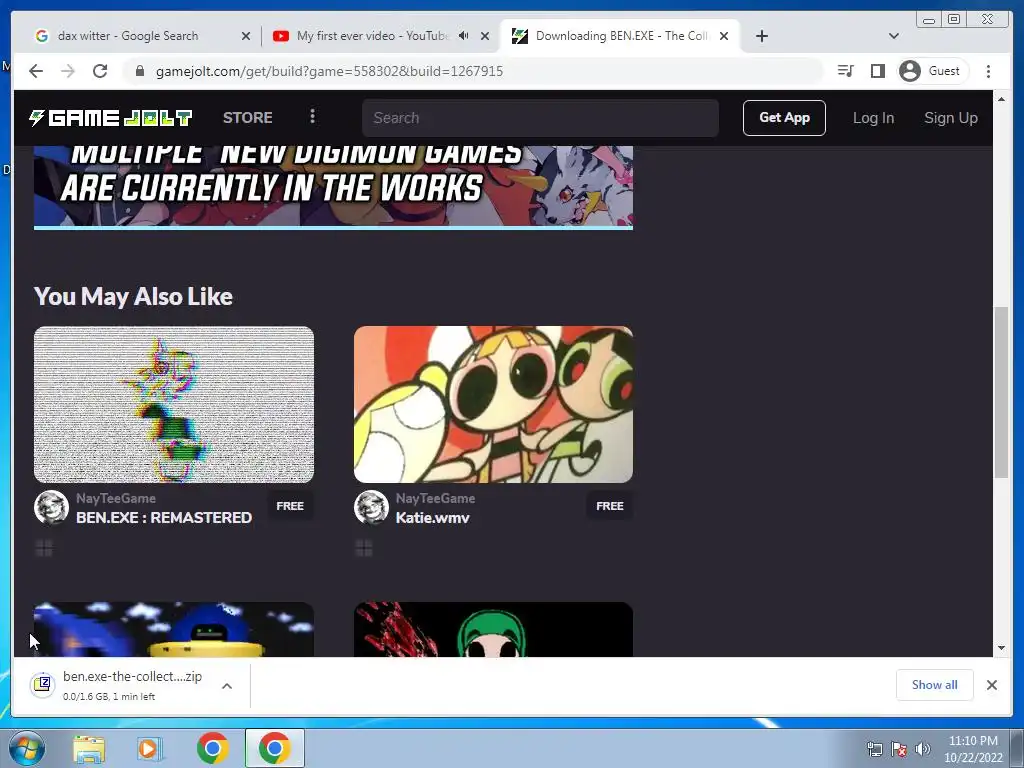Click the address bar URL

pyautogui.click(x=329, y=71)
